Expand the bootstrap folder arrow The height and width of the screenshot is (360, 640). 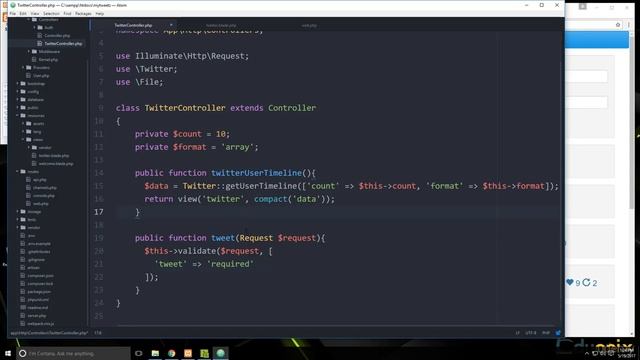(18, 83)
